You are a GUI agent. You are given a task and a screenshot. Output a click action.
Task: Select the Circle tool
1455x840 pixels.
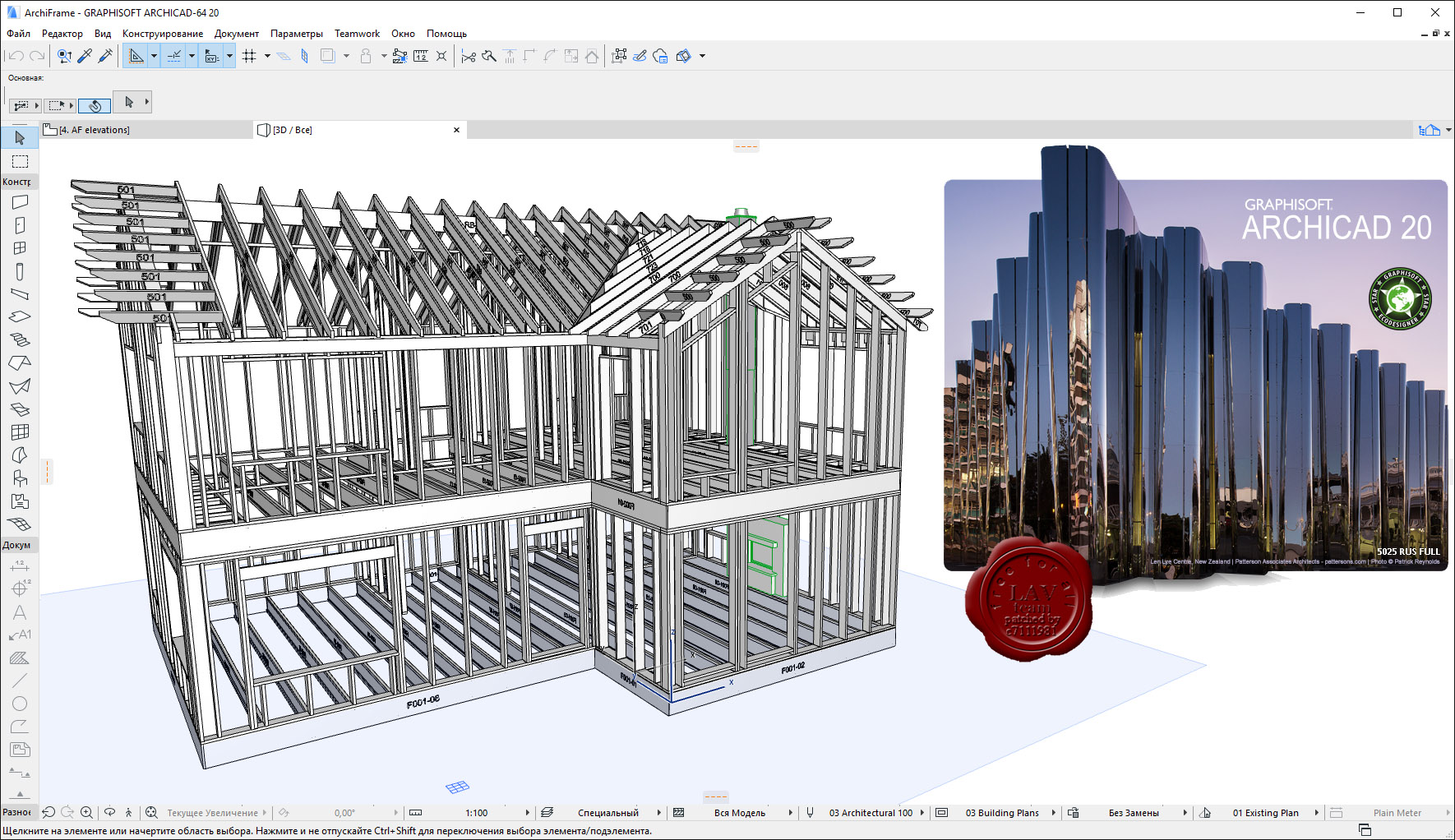20,704
